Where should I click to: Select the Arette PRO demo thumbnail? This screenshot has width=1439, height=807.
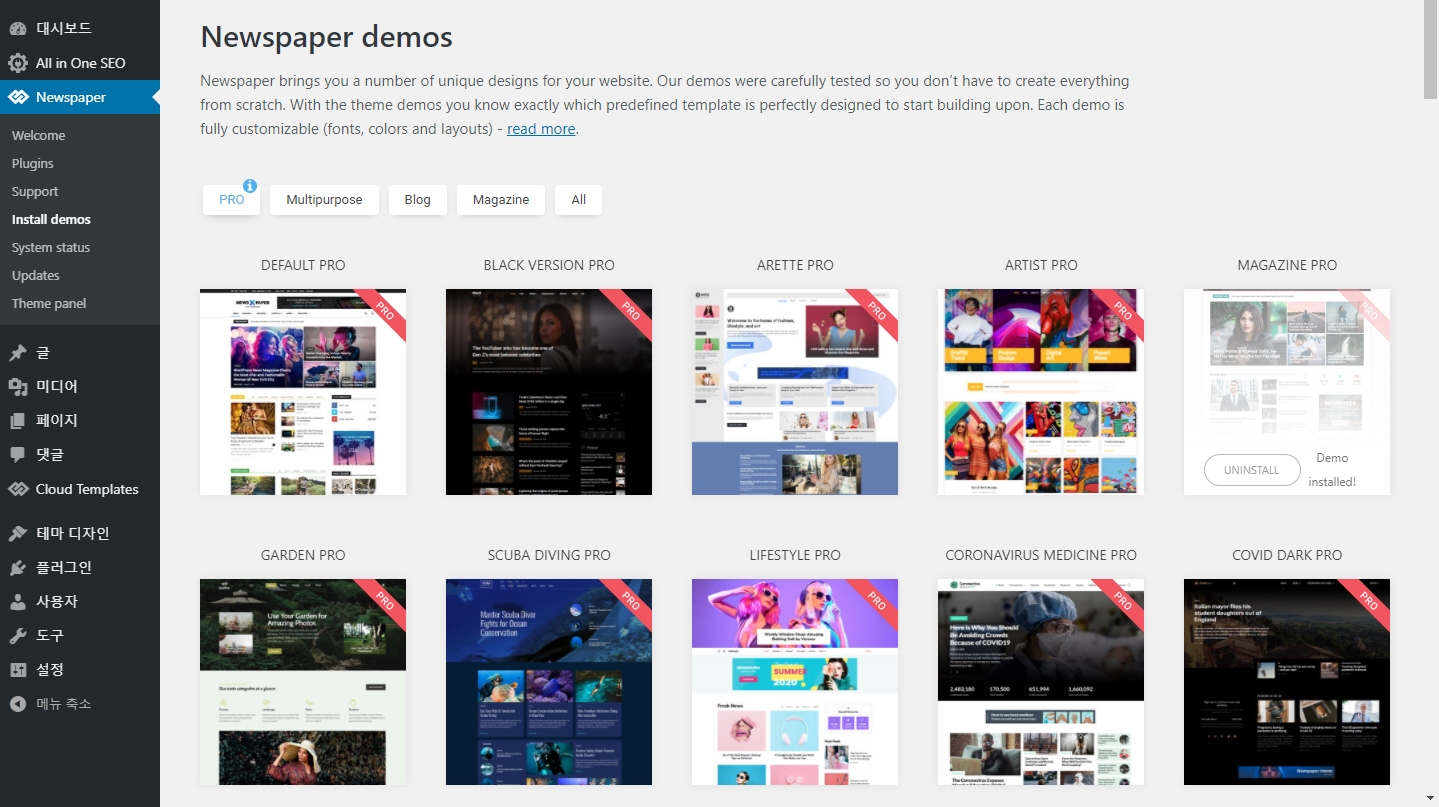[x=795, y=392]
